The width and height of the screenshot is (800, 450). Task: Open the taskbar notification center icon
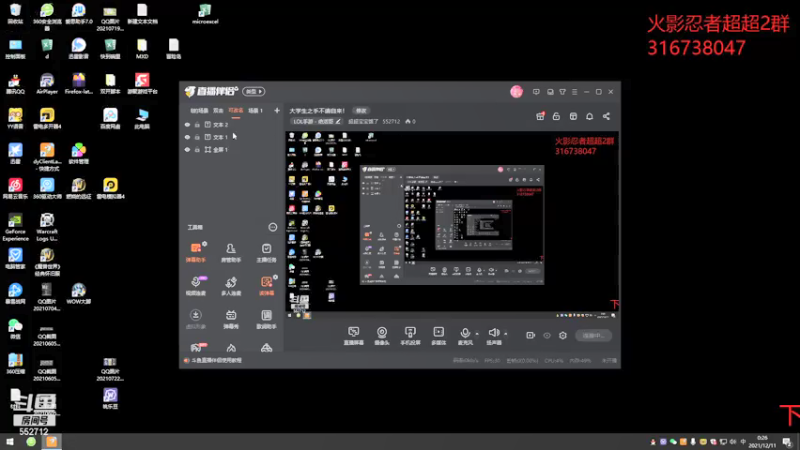[x=787, y=442]
